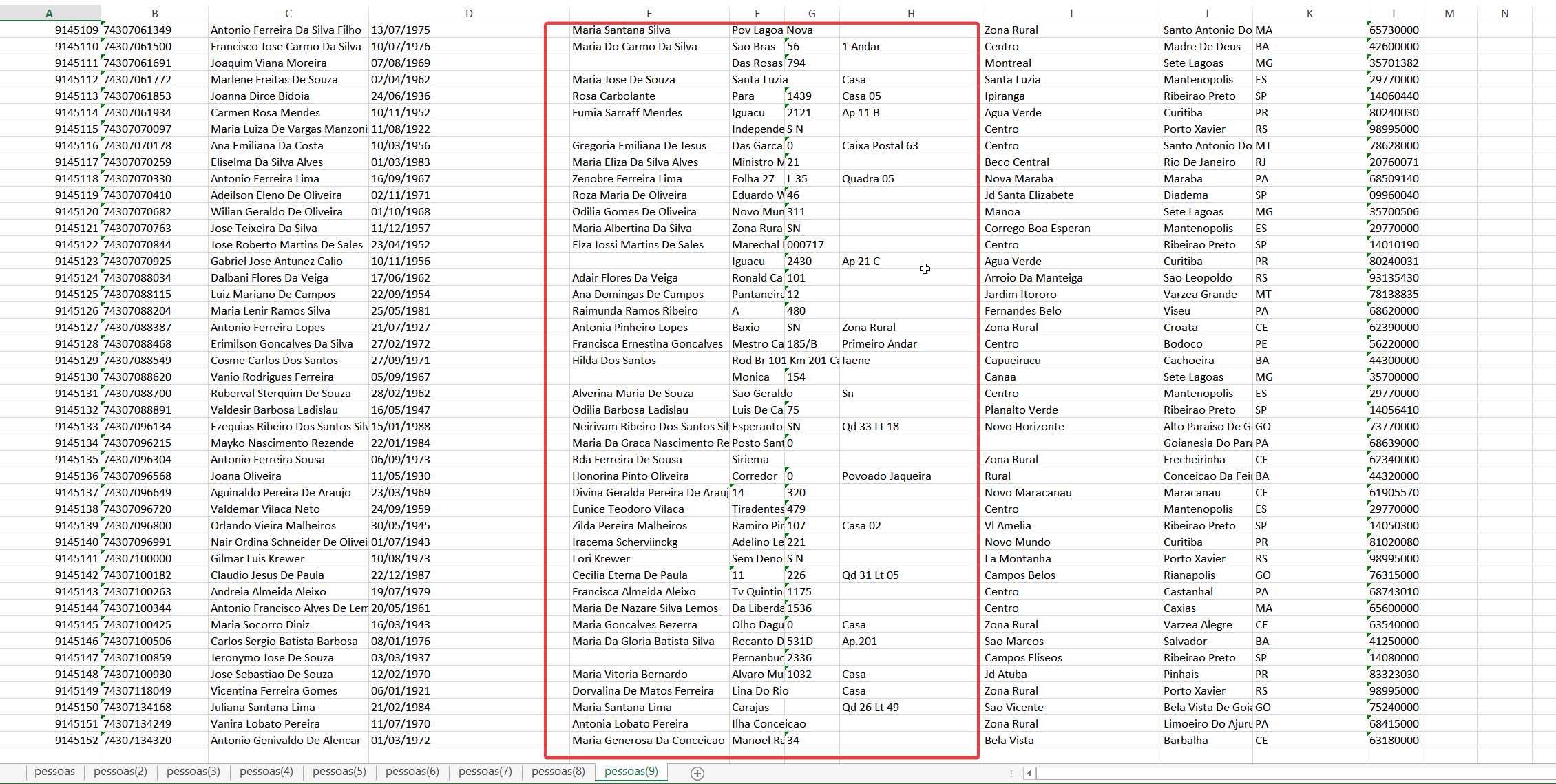This screenshot has height=784, width=1556.
Task: Select column N header
Action: [x=1504, y=13]
